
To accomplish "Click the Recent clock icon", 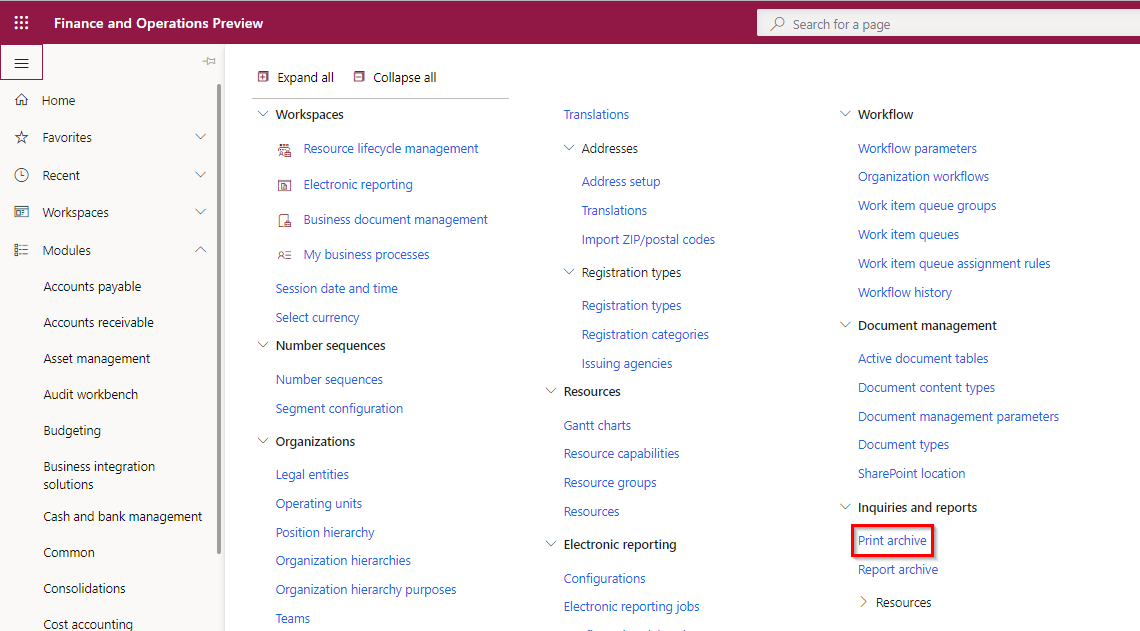I will [x=21, y=175].
